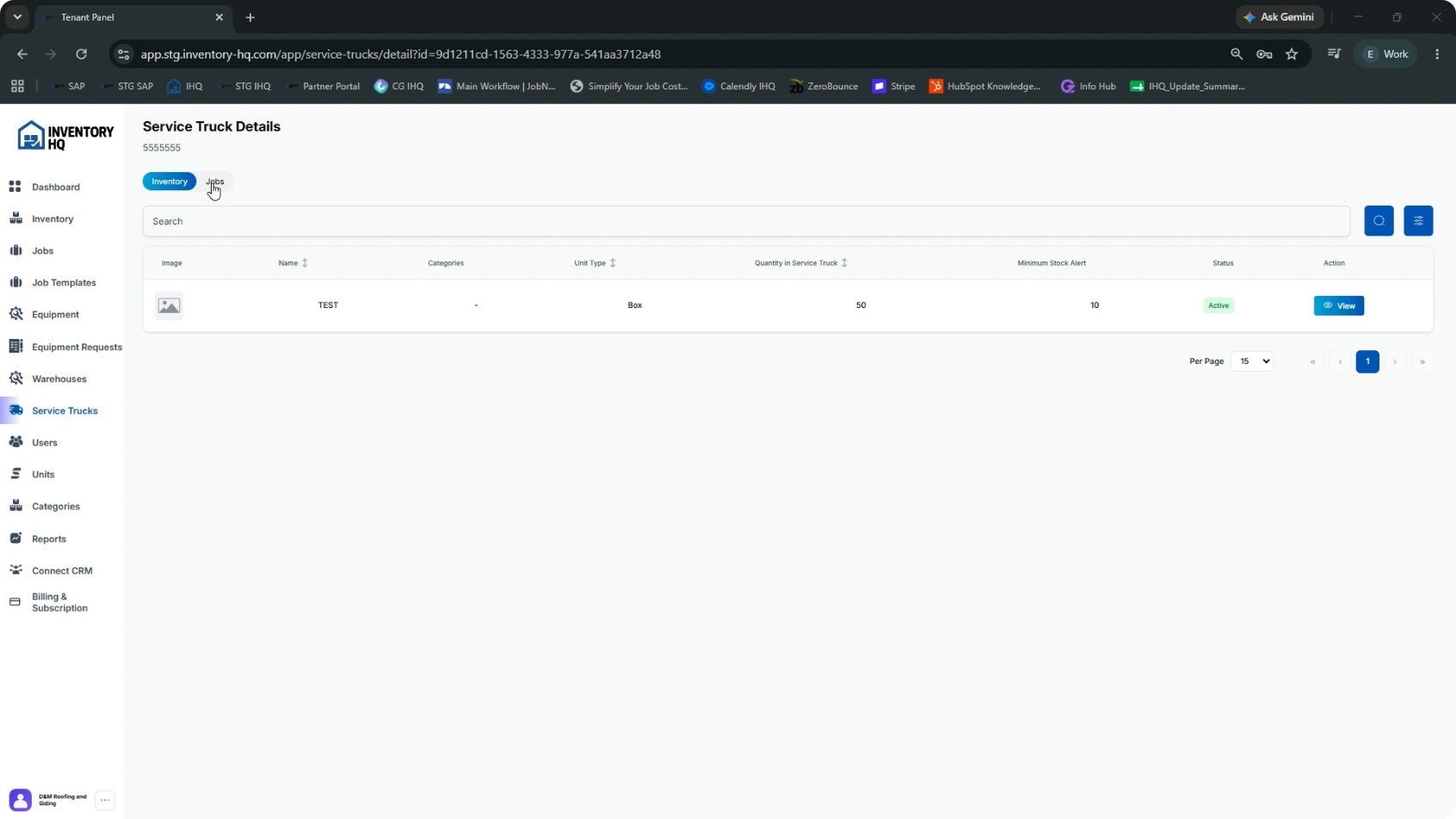Sort table by Unit Type column

point(595,262)
